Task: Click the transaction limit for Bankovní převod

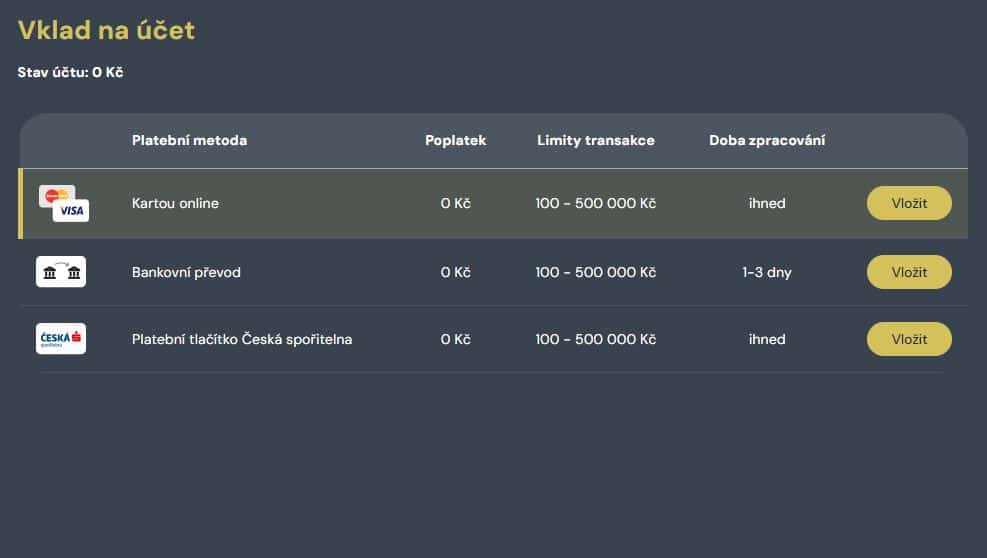Action: (595, 272)
